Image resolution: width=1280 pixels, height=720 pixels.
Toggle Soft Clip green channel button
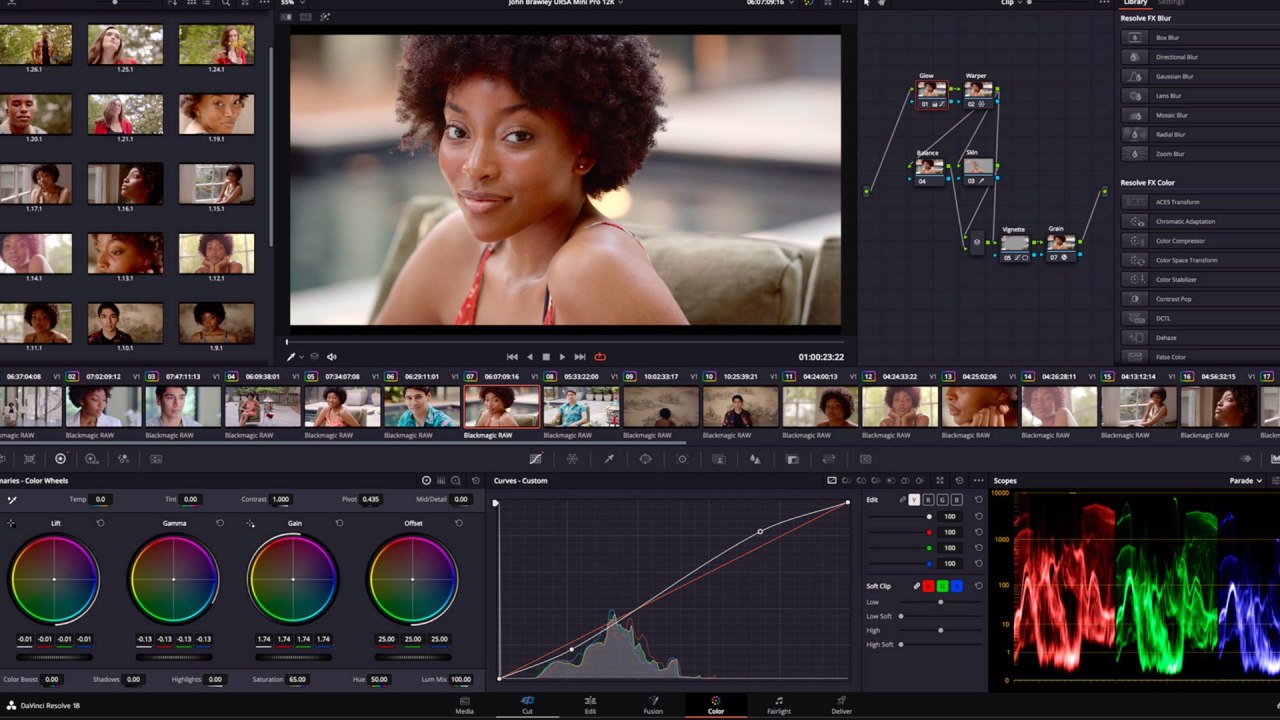[942, 586]
